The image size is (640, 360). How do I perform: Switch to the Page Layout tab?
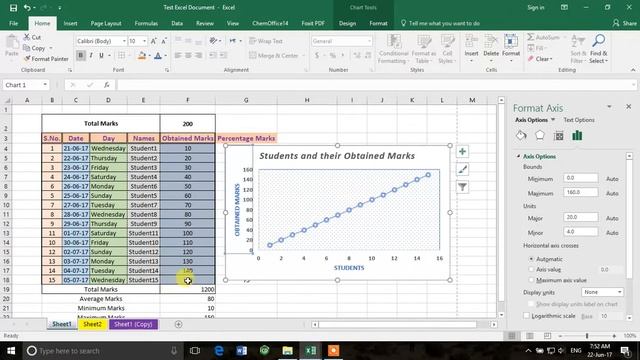pos(106,23)
